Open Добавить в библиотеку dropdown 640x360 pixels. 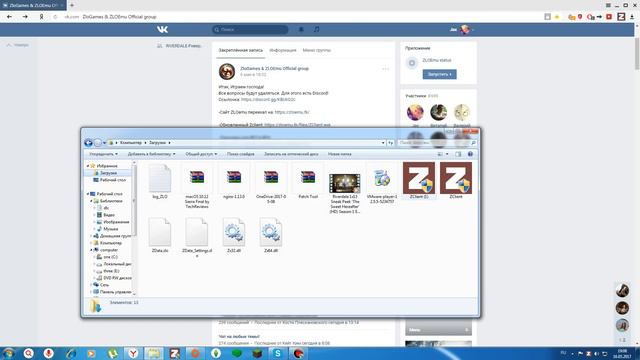tap(151, 154)
